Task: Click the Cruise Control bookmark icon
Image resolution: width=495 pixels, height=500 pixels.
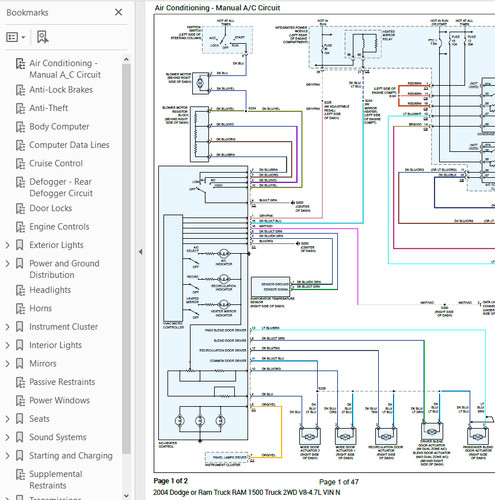Action: (x=20, y=163)
